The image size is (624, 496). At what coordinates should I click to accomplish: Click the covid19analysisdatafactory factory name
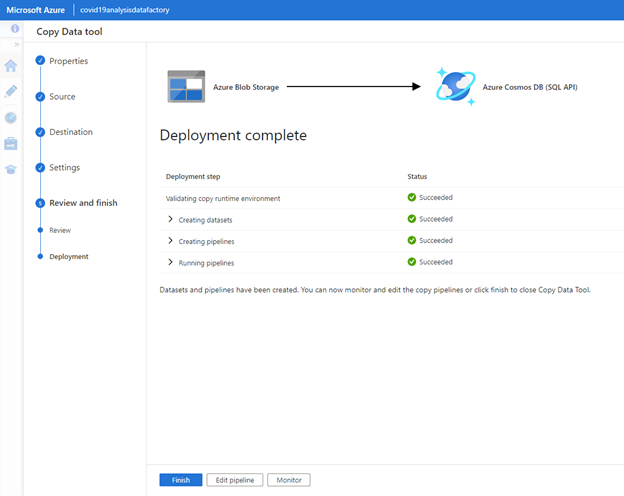click(x=125, y=10)
